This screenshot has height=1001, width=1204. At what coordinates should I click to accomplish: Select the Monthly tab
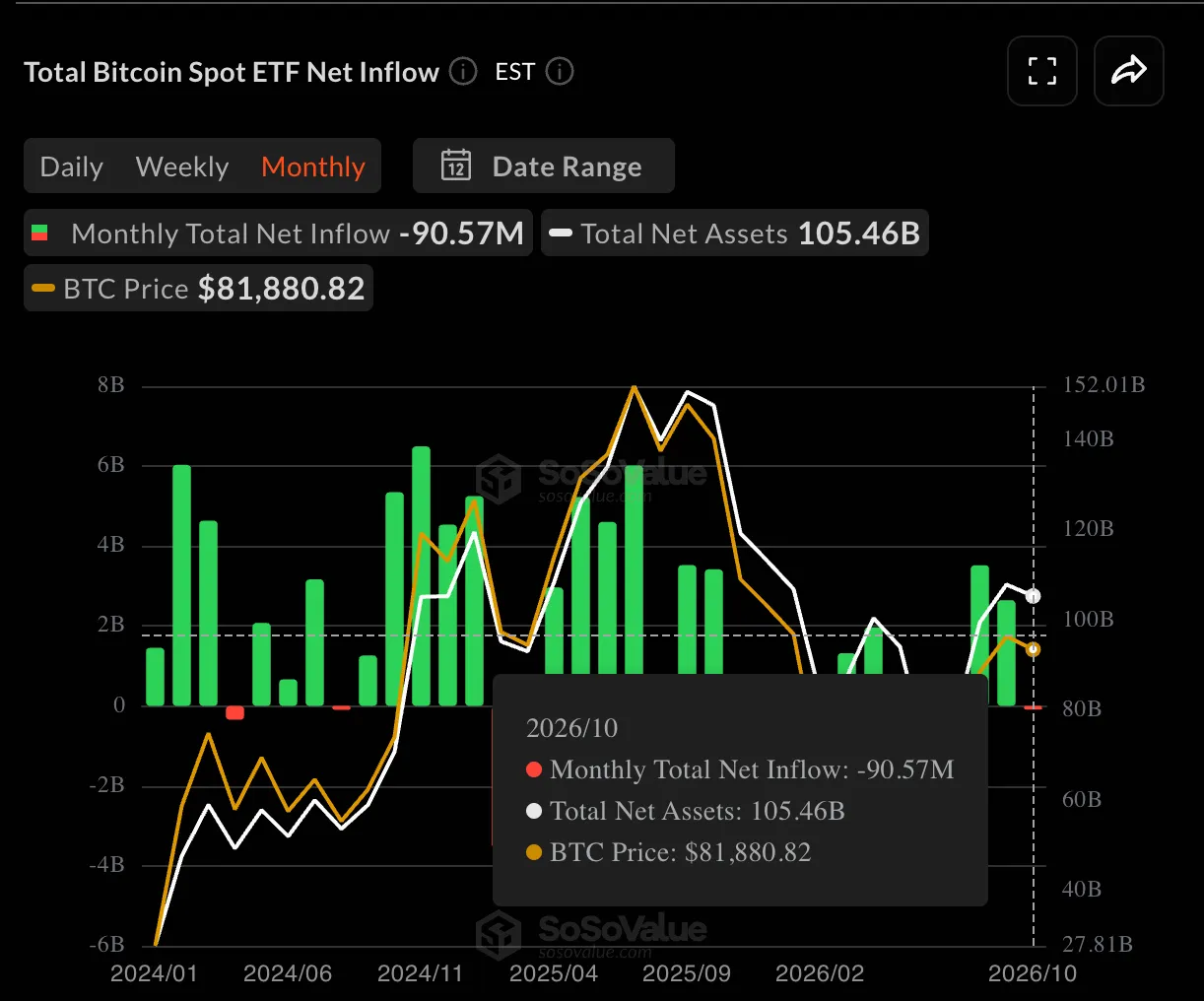point(313,167)
